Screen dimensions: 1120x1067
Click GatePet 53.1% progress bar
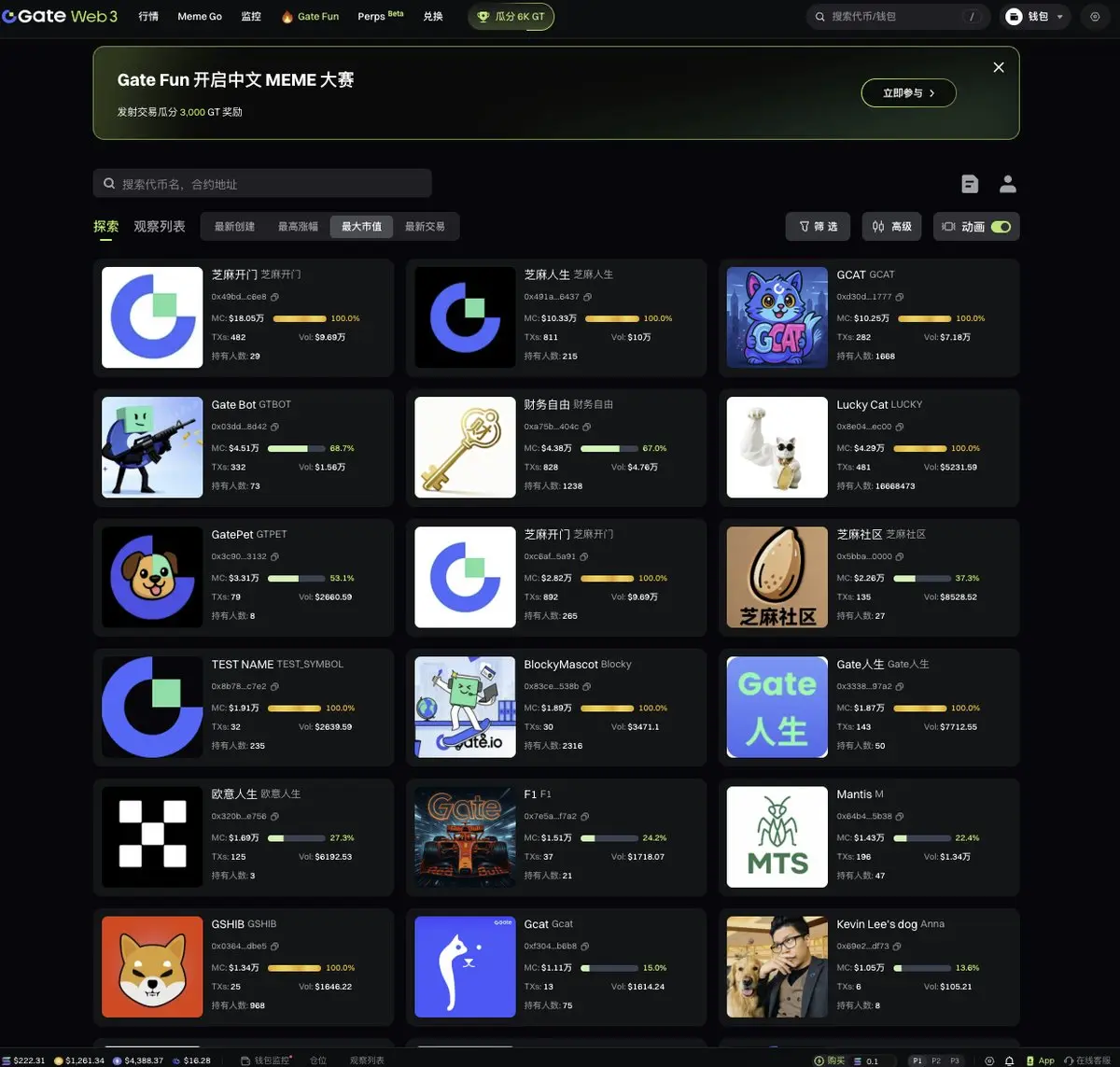click(297, 578)
